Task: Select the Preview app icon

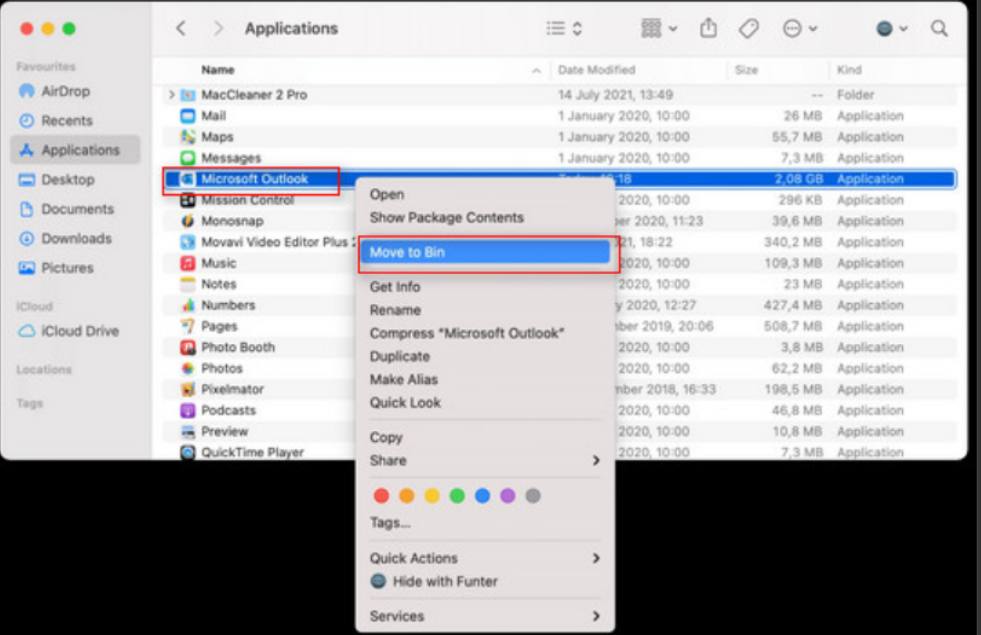Action: pyautogui.click(x=188, y=432)
